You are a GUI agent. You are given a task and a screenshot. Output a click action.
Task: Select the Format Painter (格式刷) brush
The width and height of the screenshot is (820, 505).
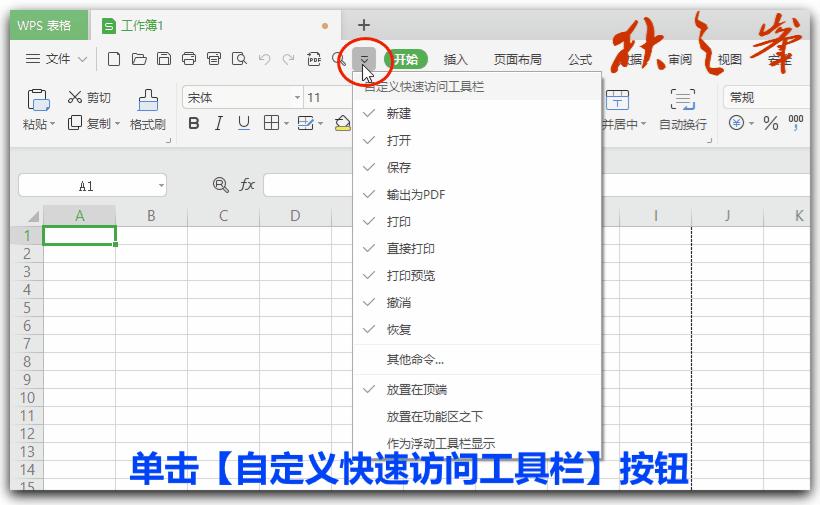(x=148, y=100)
